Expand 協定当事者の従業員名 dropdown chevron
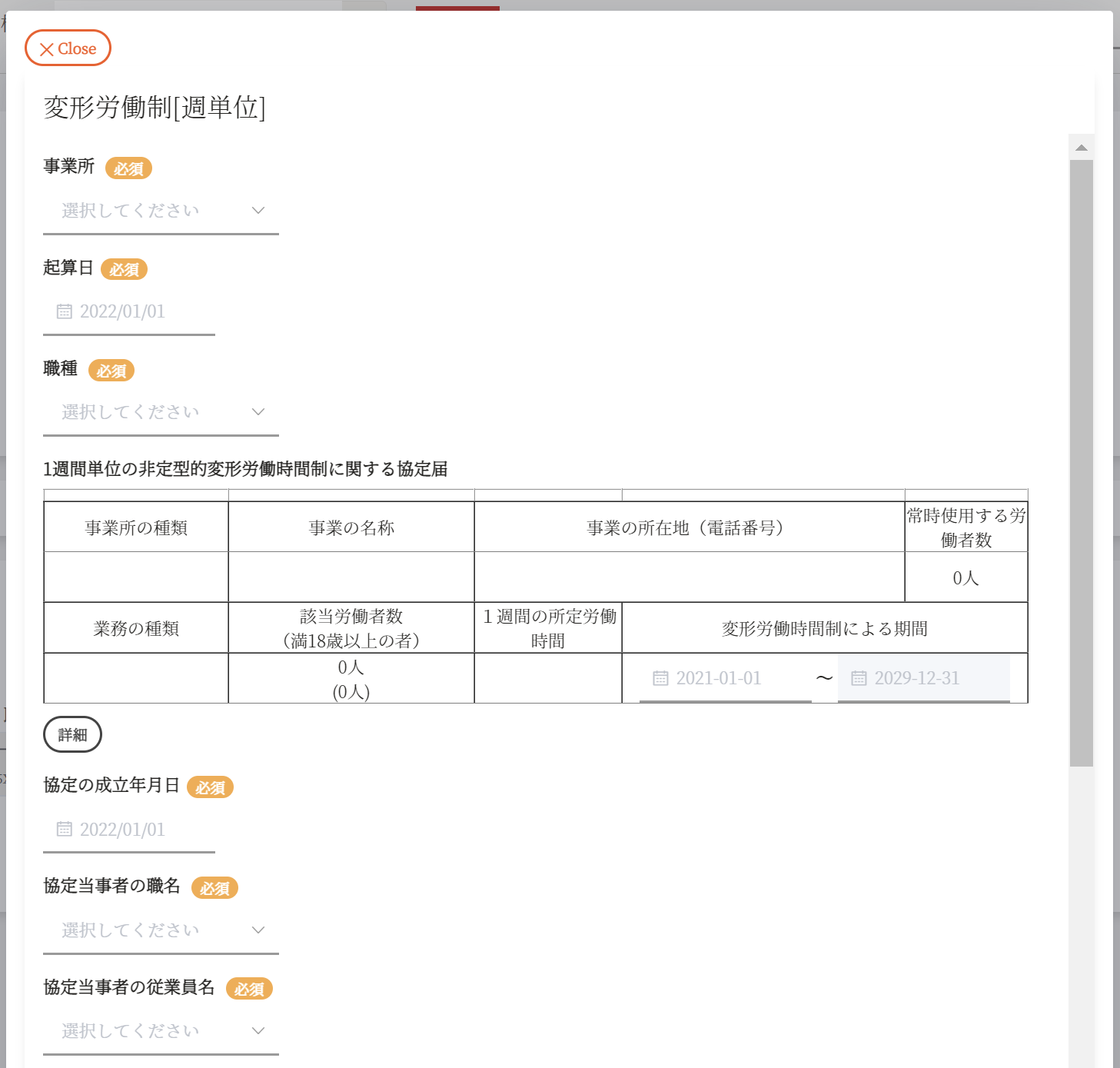Screen dimensions: 1120x1068 tap(258, 1031)
